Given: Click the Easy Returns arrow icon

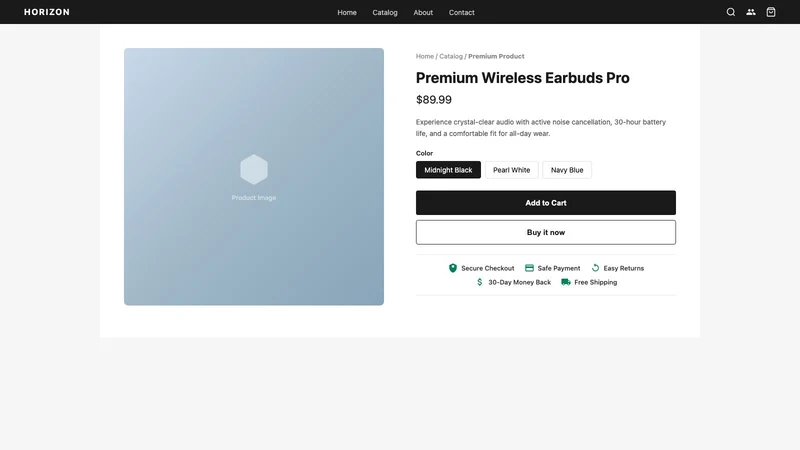Looking at the screenshot, I should (x=595, y=268).
